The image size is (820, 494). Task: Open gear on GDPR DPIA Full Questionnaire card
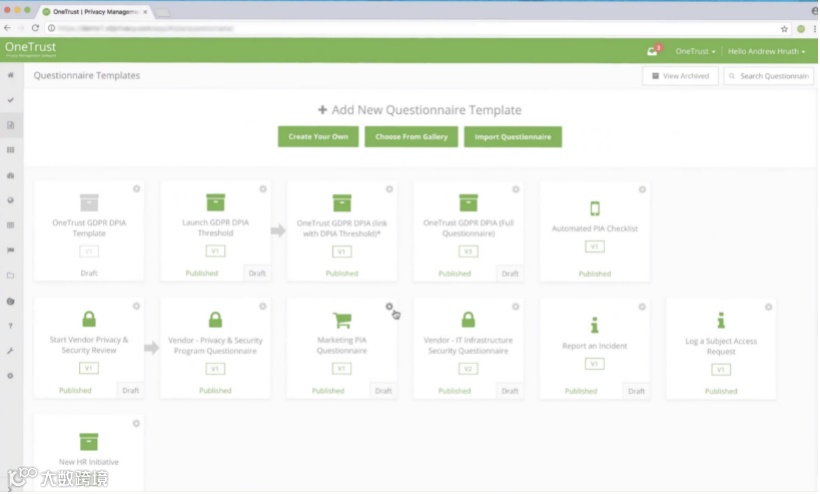tap(516, 189)
